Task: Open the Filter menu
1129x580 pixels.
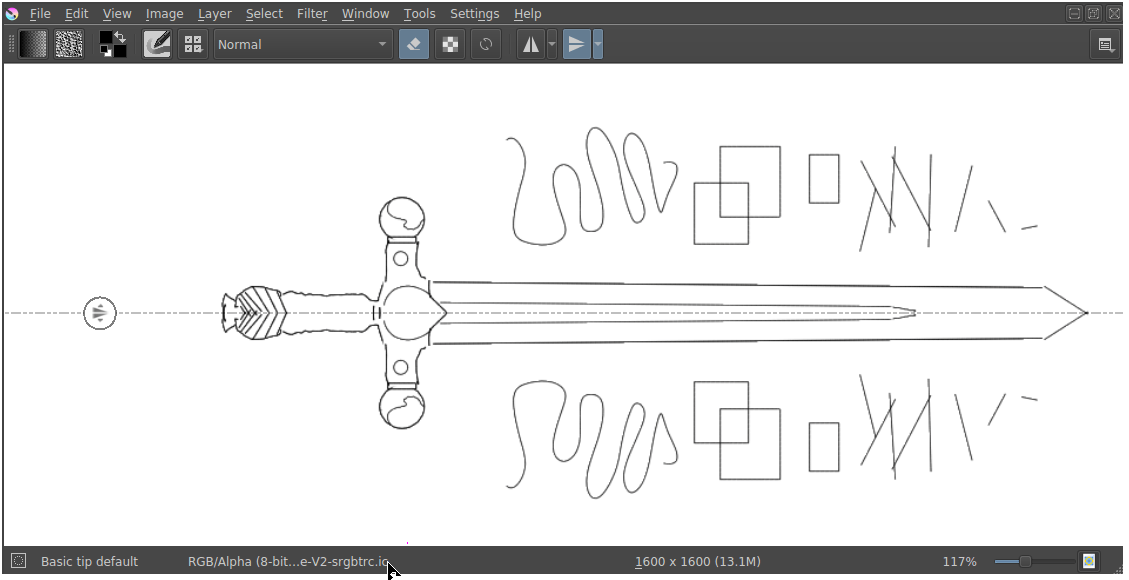Action: click(x=311, y=13)
